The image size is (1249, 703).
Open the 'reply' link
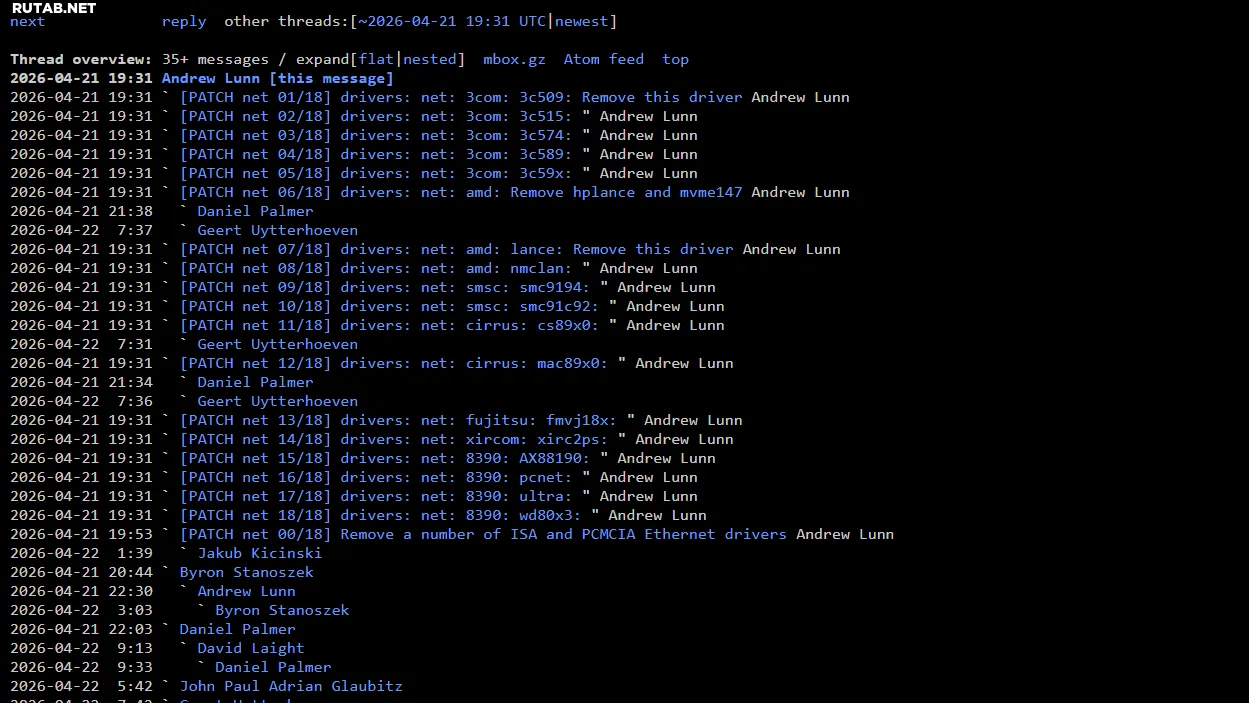point(184,21)
